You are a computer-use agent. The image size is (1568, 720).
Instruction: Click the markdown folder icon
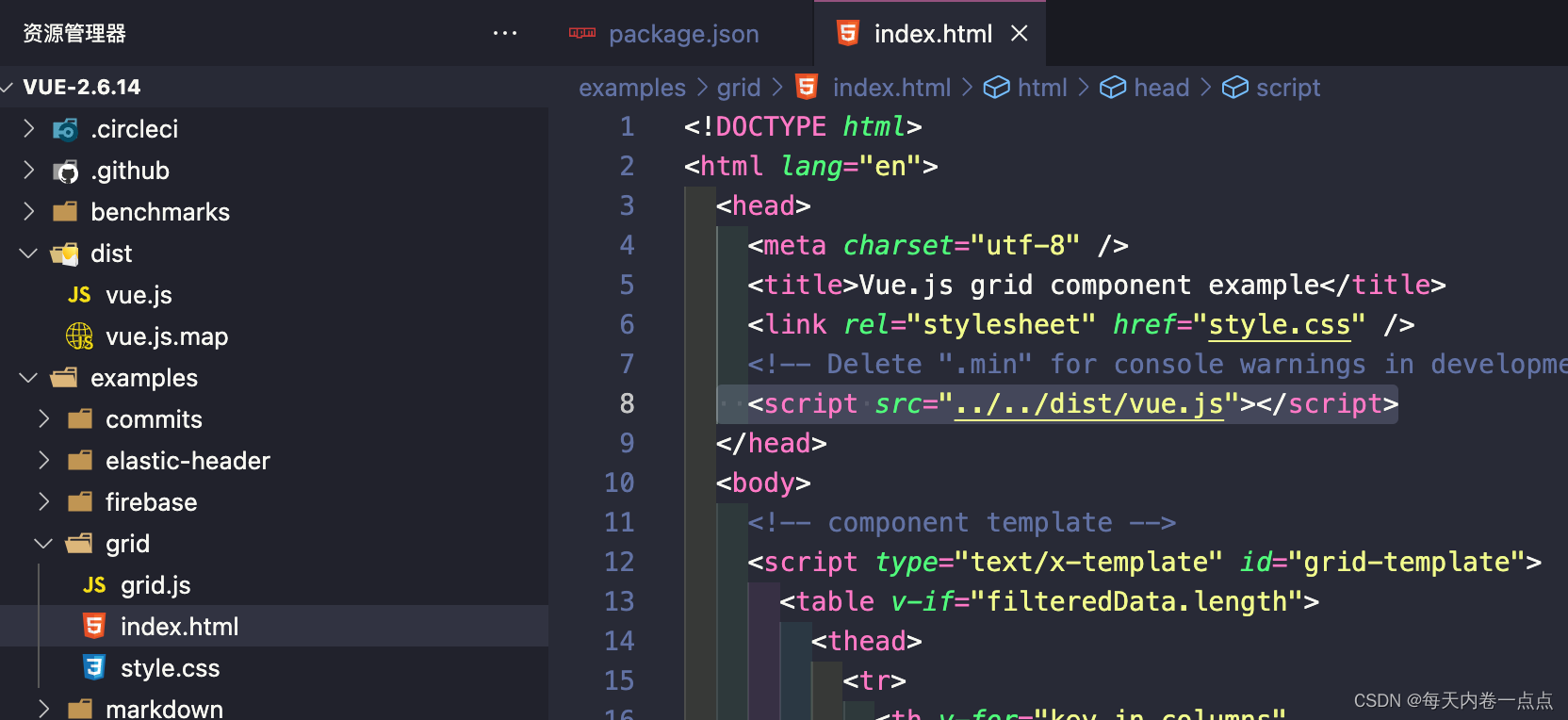[x=80, y=709]
